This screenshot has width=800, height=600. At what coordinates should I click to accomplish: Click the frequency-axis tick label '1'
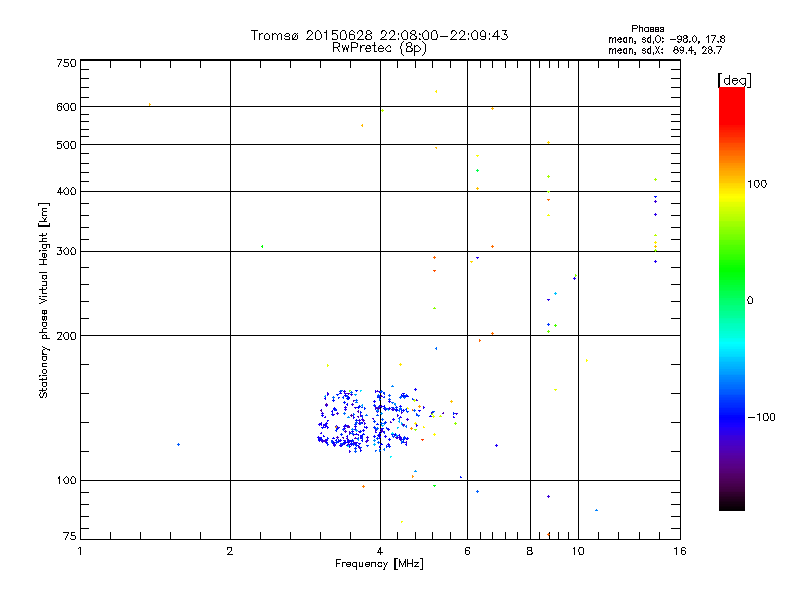80,551
